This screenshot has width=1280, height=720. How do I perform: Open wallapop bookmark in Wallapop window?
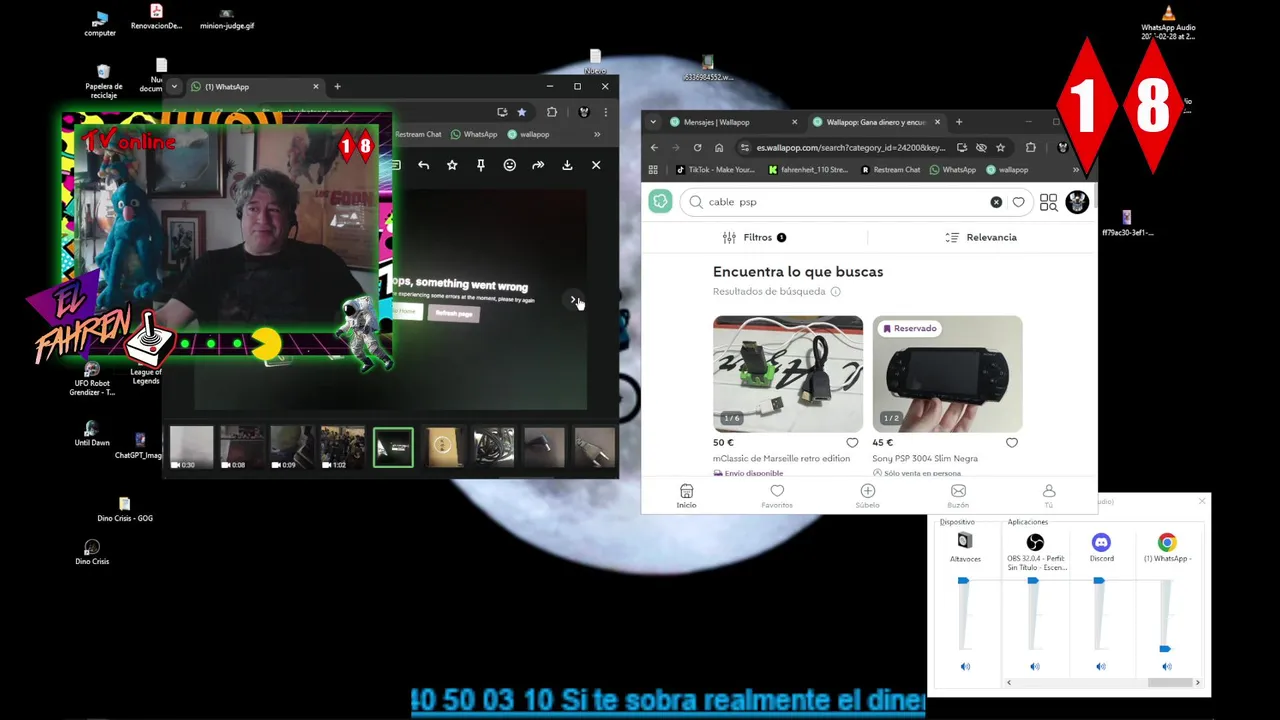pos(1007,170)
